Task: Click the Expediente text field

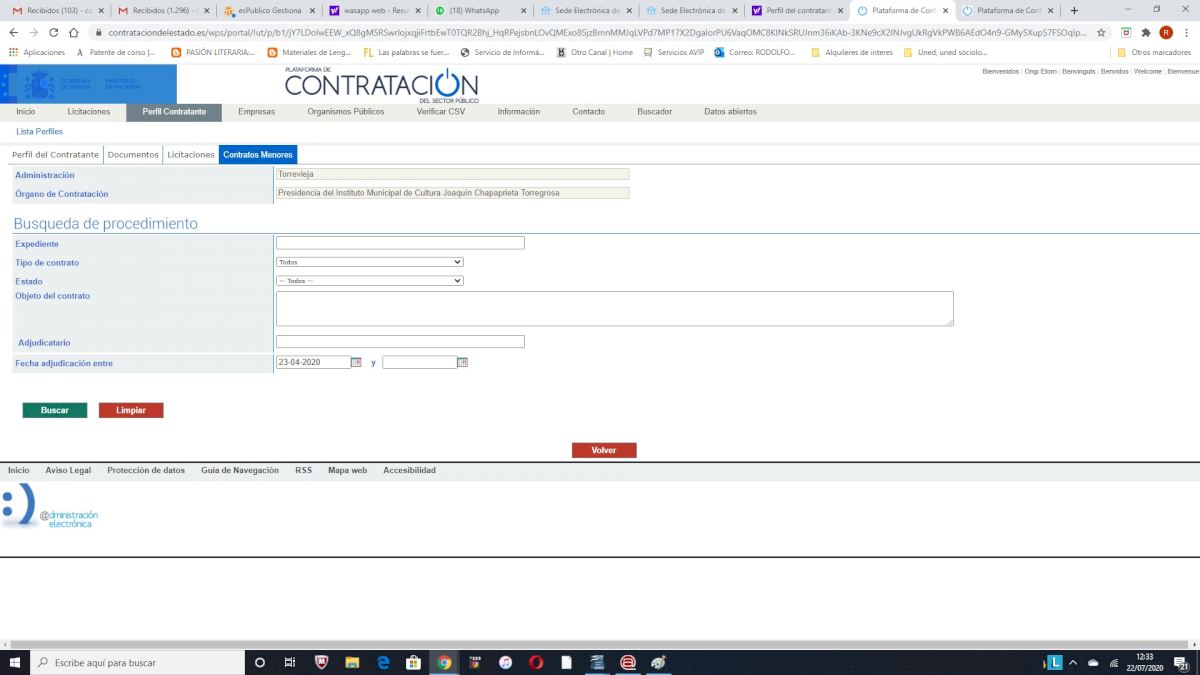Action: click(x=400, y=243)
